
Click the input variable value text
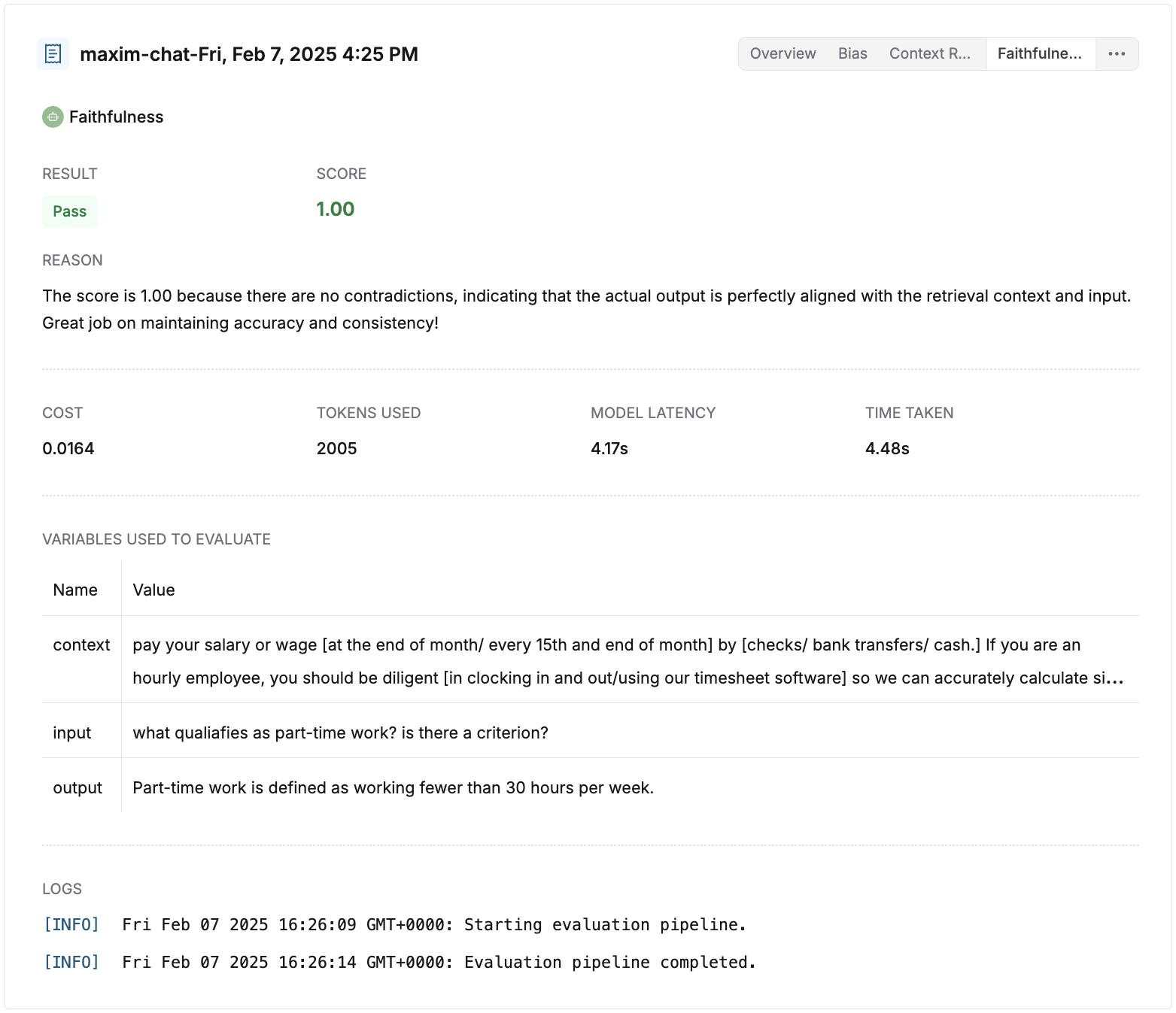(x=340, y=732)
